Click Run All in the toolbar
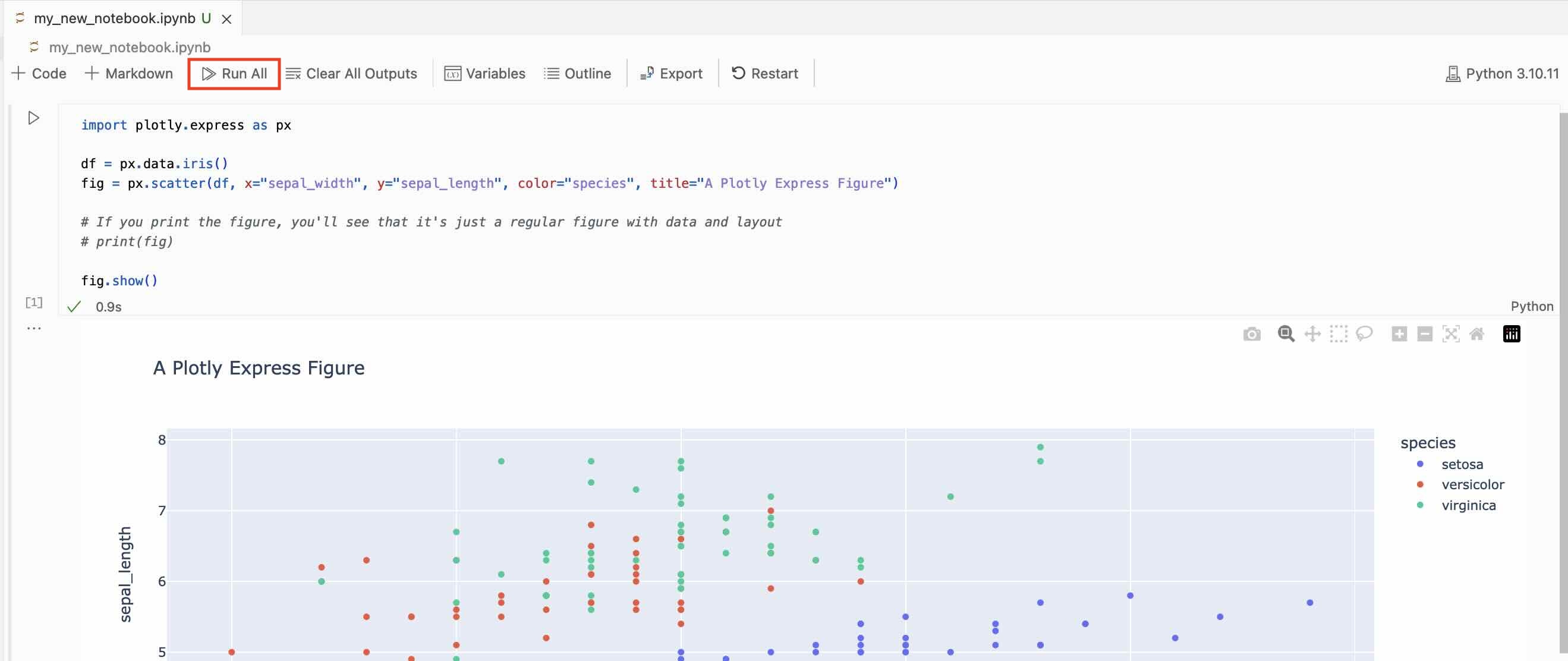 (234, 74)
